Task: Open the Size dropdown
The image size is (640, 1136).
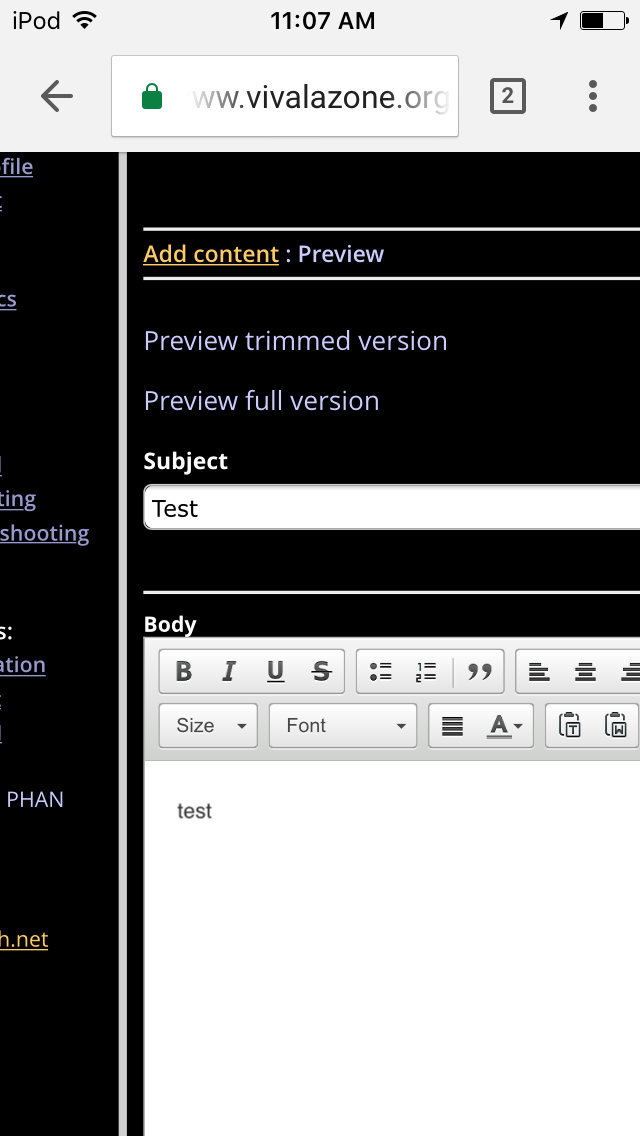Action: [x=208, y=726]
